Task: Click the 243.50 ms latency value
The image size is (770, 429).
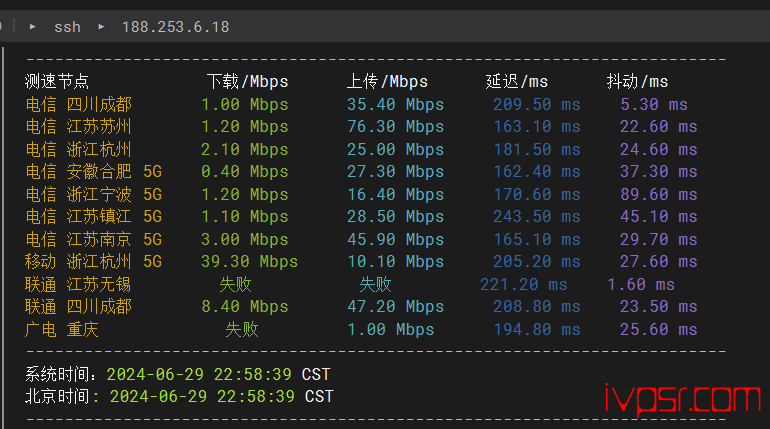Action: click(x=537, y=216)
